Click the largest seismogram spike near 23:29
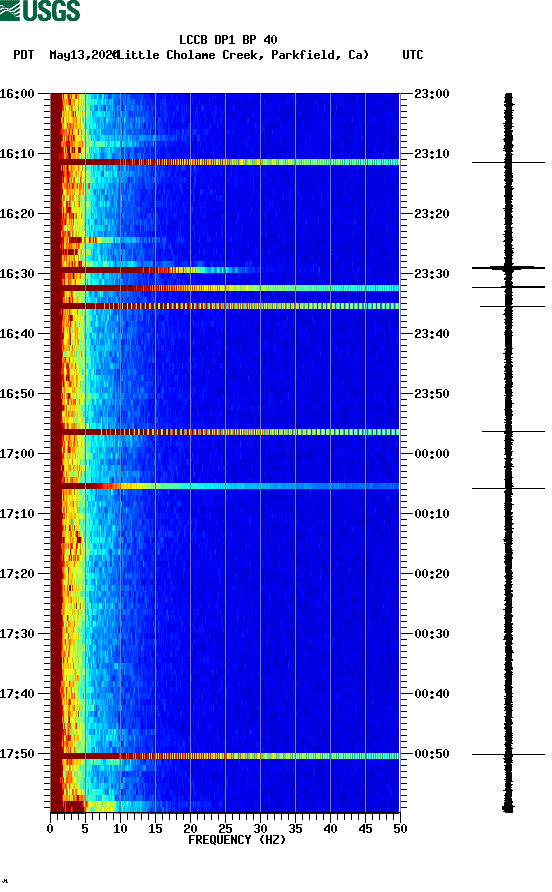Viewport: 552px width, 892px height. 508,267
